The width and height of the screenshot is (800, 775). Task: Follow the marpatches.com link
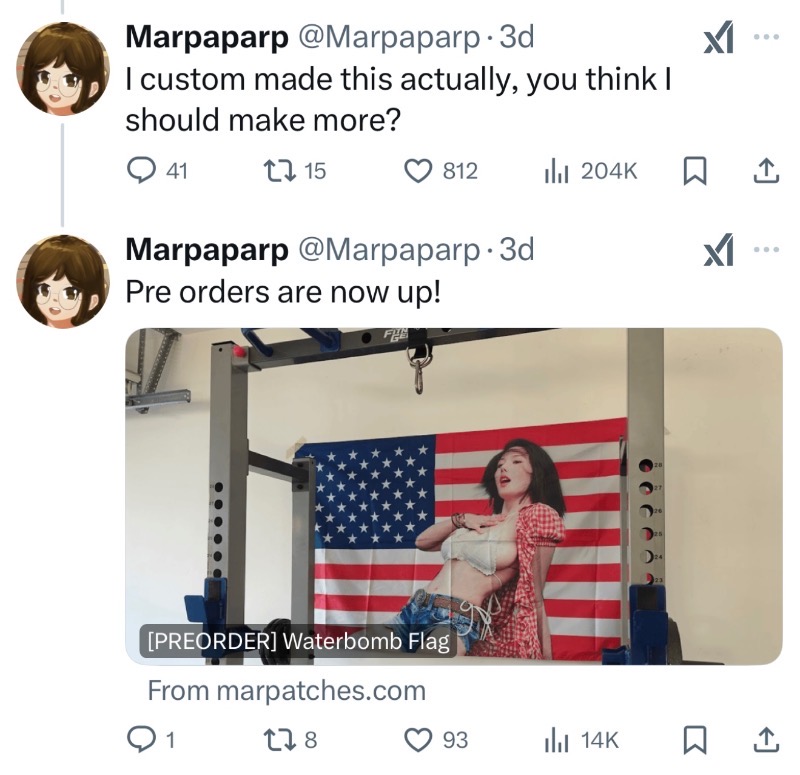tap(287, 691)
